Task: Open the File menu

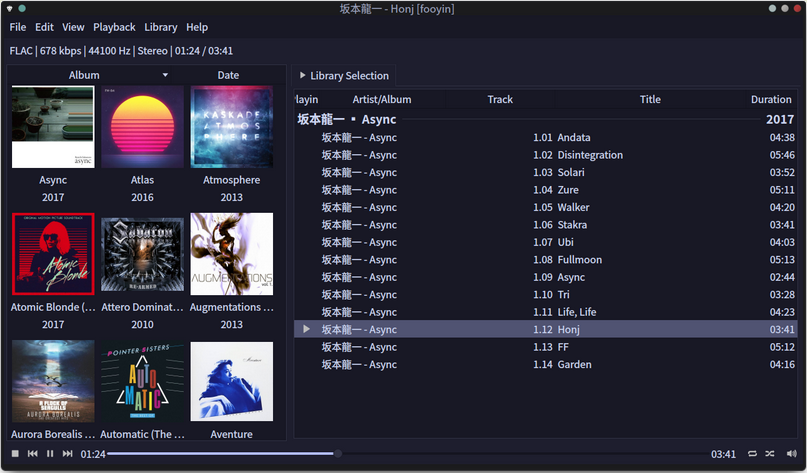Action: pyautogui.click(x=17, y=27)
